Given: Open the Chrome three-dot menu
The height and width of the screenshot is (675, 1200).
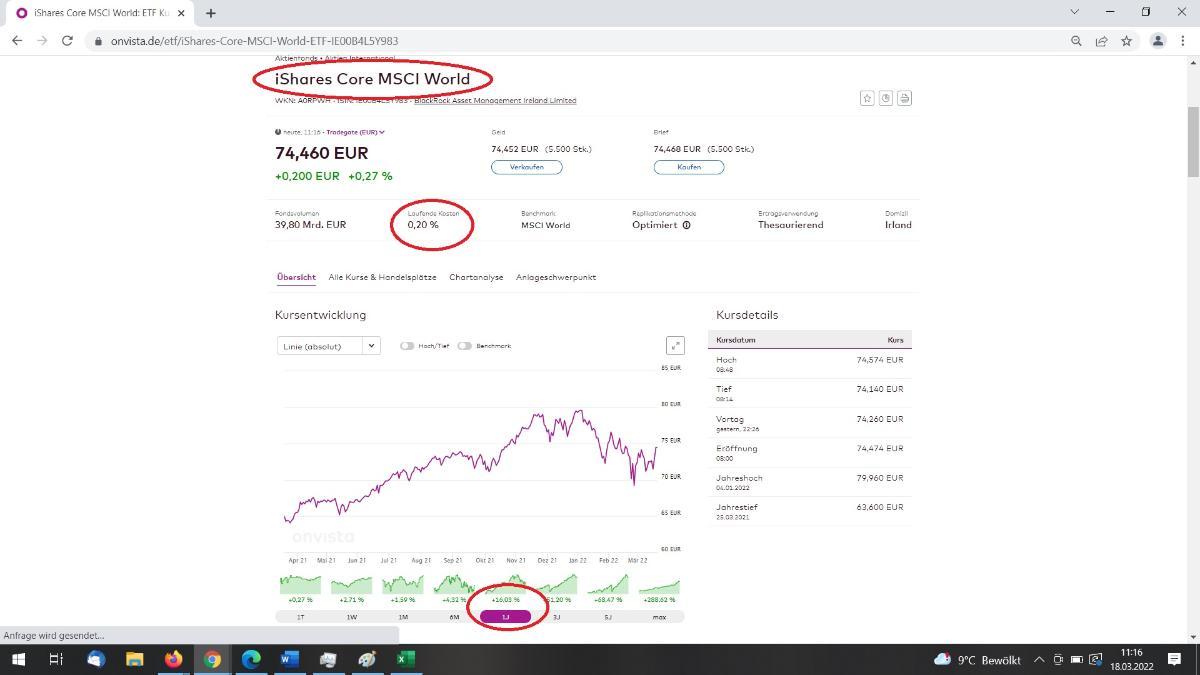Looking at the screenshot, I should tap(1183, 41).
